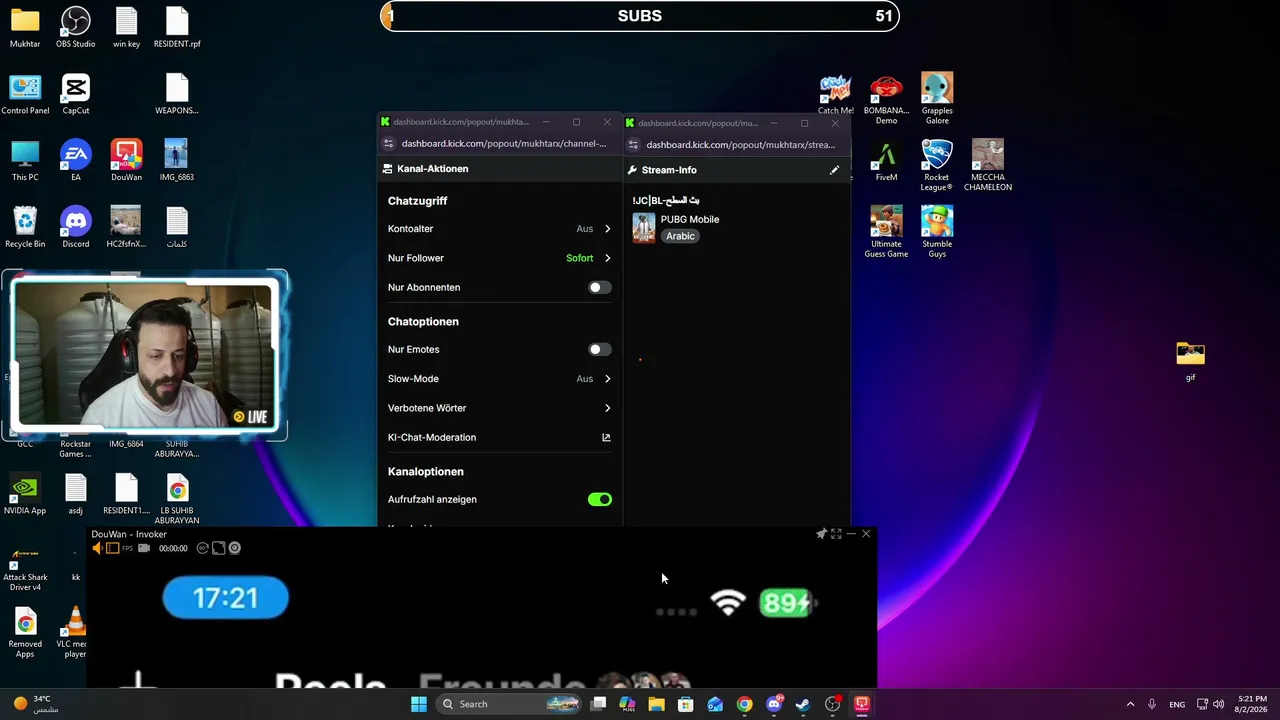This screenshot has height=720, width=1280.
Task: Select the This PC desktop icon
Action: tap(25, 161)
